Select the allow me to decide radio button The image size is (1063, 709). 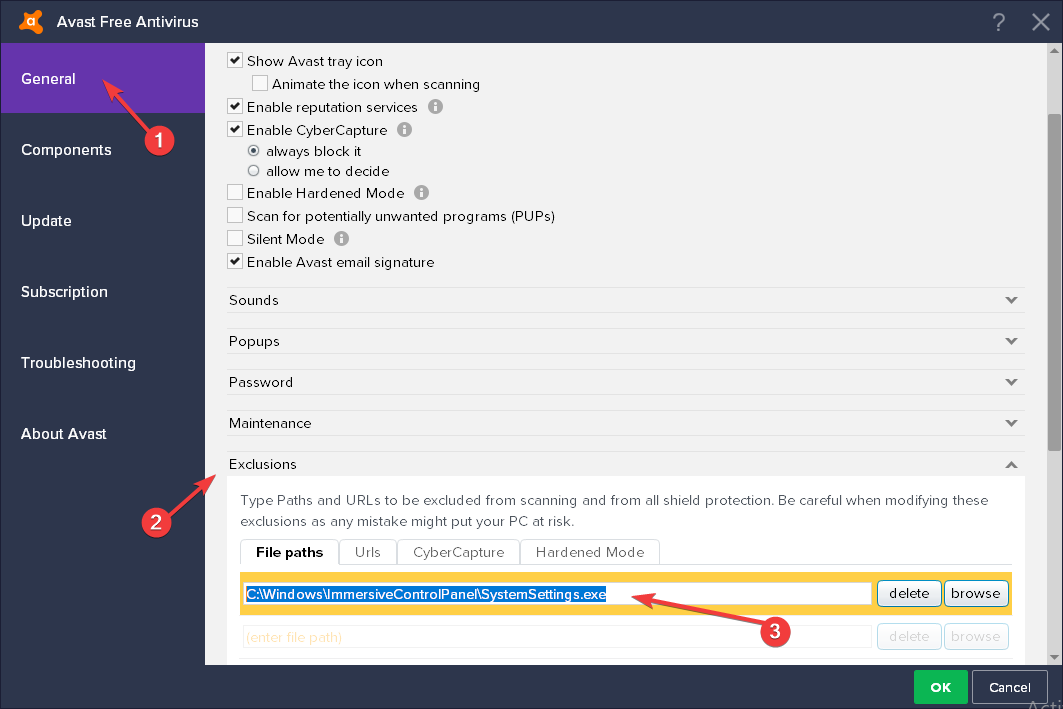(x=254, y=171)
